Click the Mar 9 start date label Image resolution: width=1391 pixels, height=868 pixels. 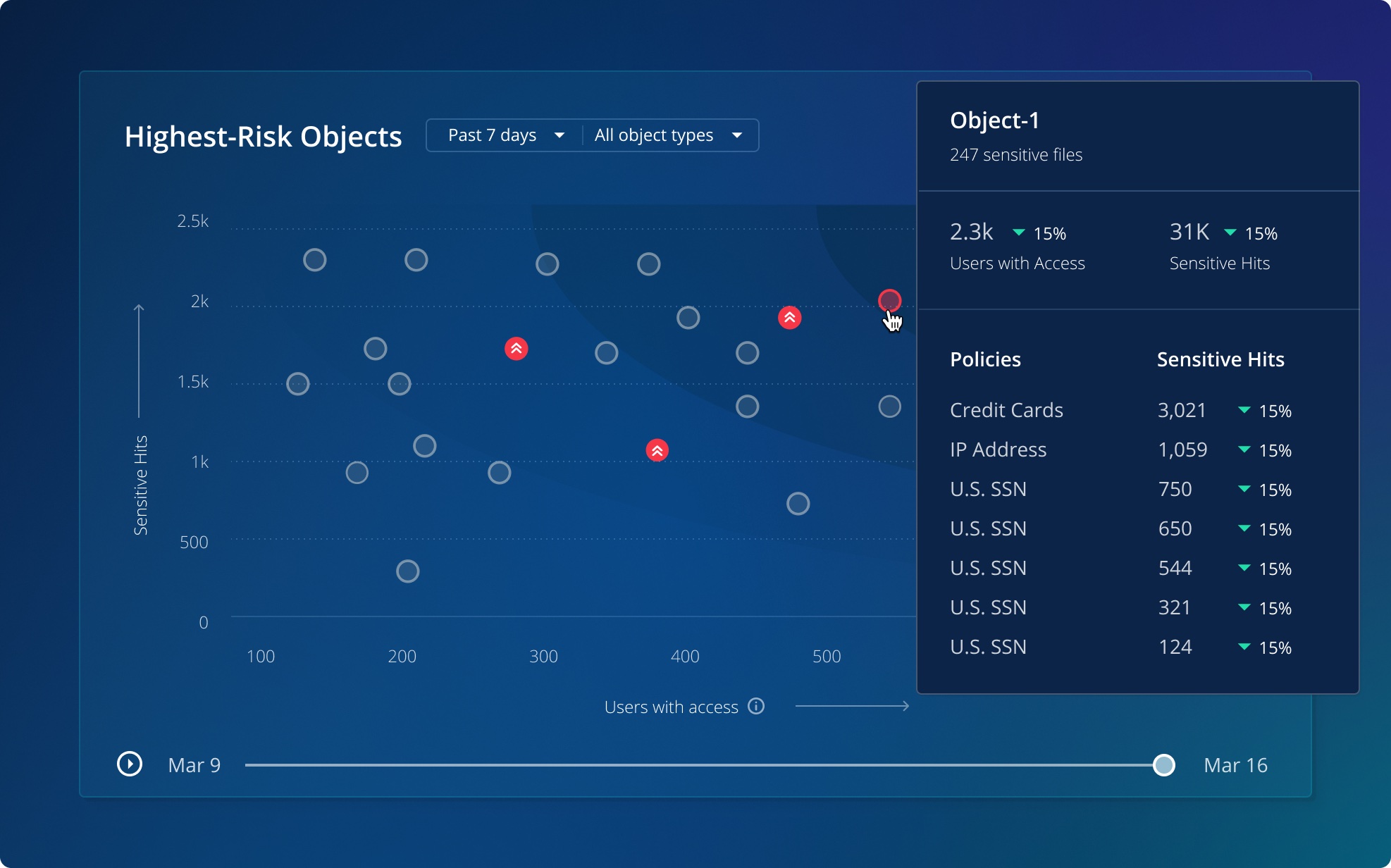[194, 765]
